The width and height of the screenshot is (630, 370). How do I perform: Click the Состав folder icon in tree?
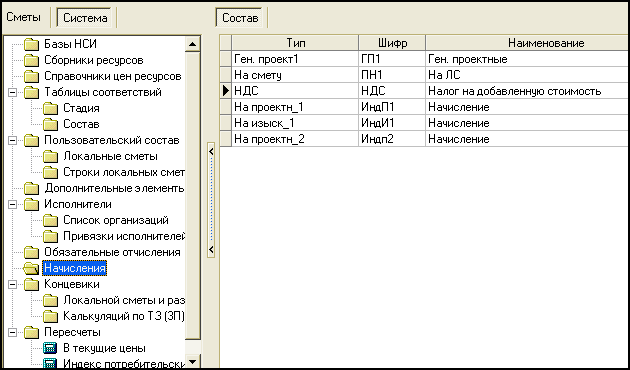(51, 125)
